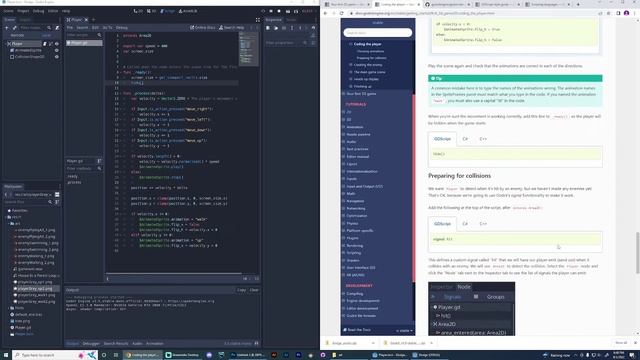Viewport: 640px width, 360px height.
Task: Select playerGrey_walk1.png in FileSystem
Action: click(36, 295)
